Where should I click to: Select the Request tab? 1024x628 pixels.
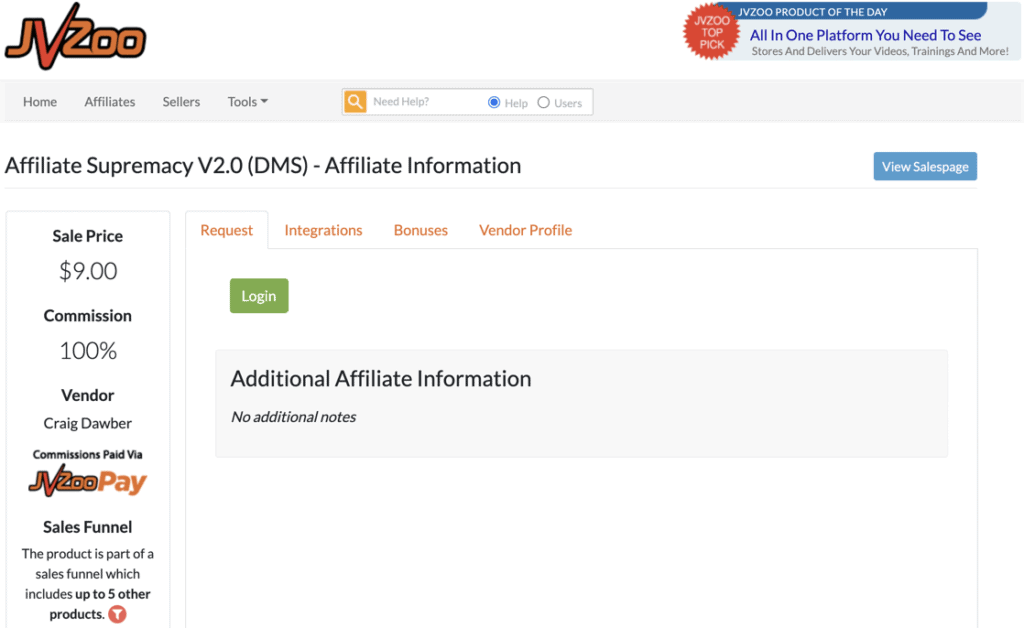point(227,230)
